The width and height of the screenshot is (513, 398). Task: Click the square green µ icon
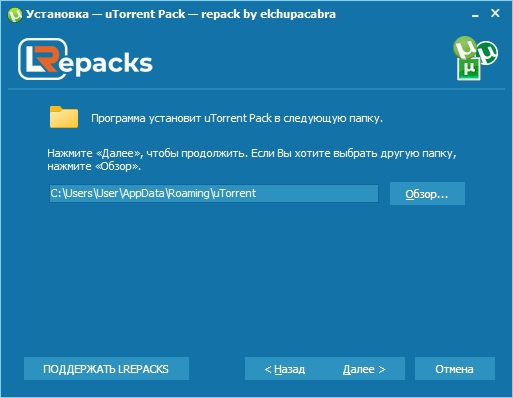pos(469,69)
